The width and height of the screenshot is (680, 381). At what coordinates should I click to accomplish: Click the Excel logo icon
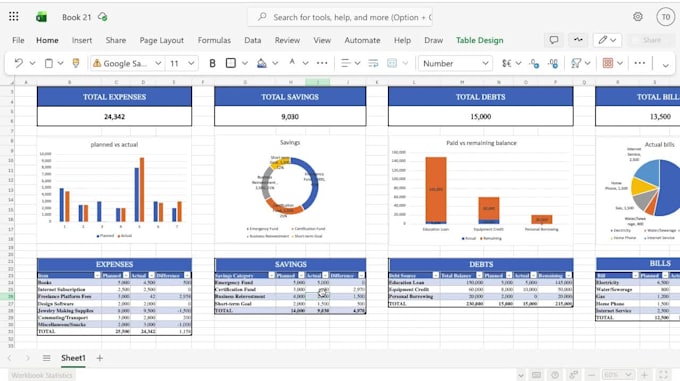pos(41,17)
